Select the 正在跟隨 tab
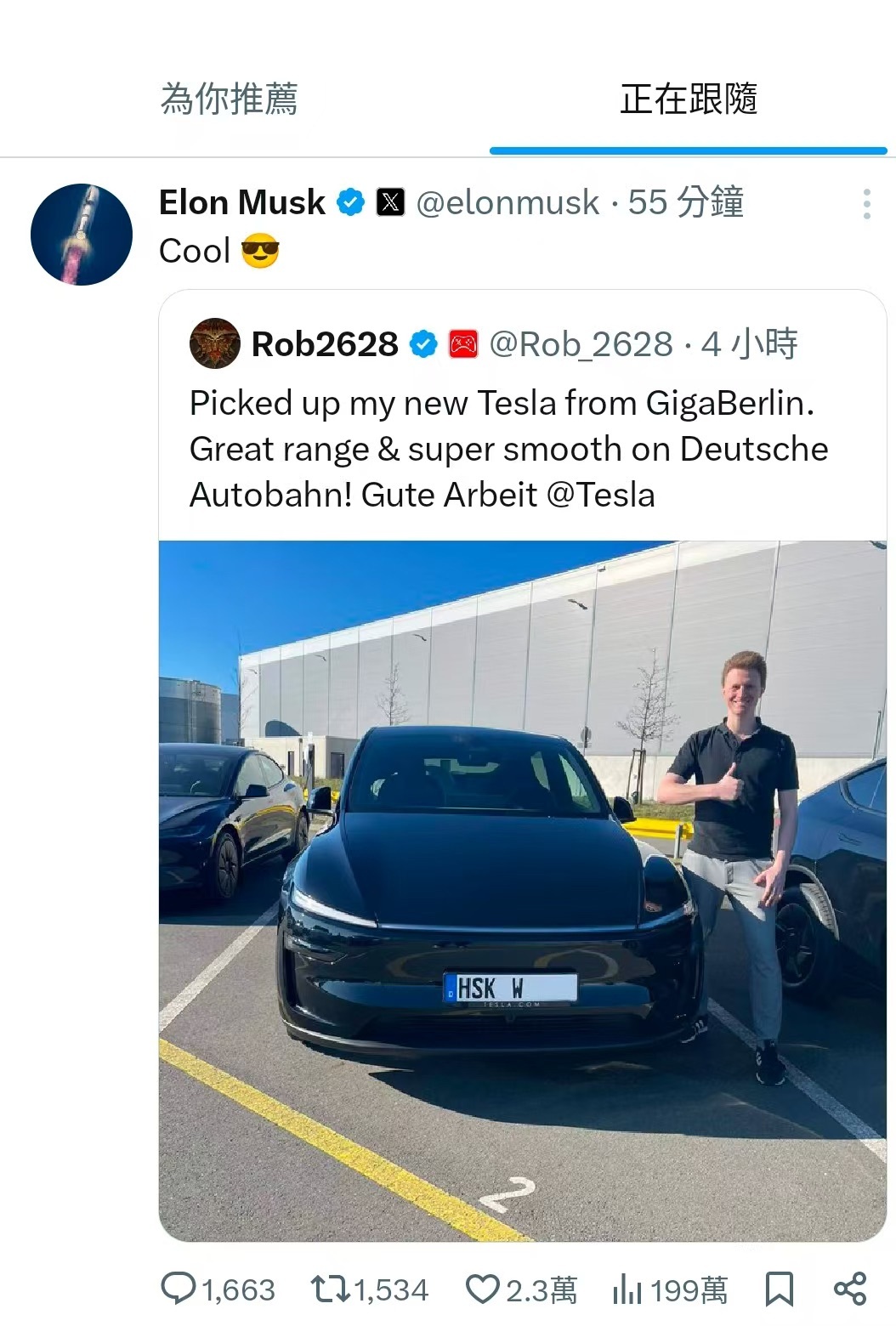896x1326 pixels. click(689, 99)
